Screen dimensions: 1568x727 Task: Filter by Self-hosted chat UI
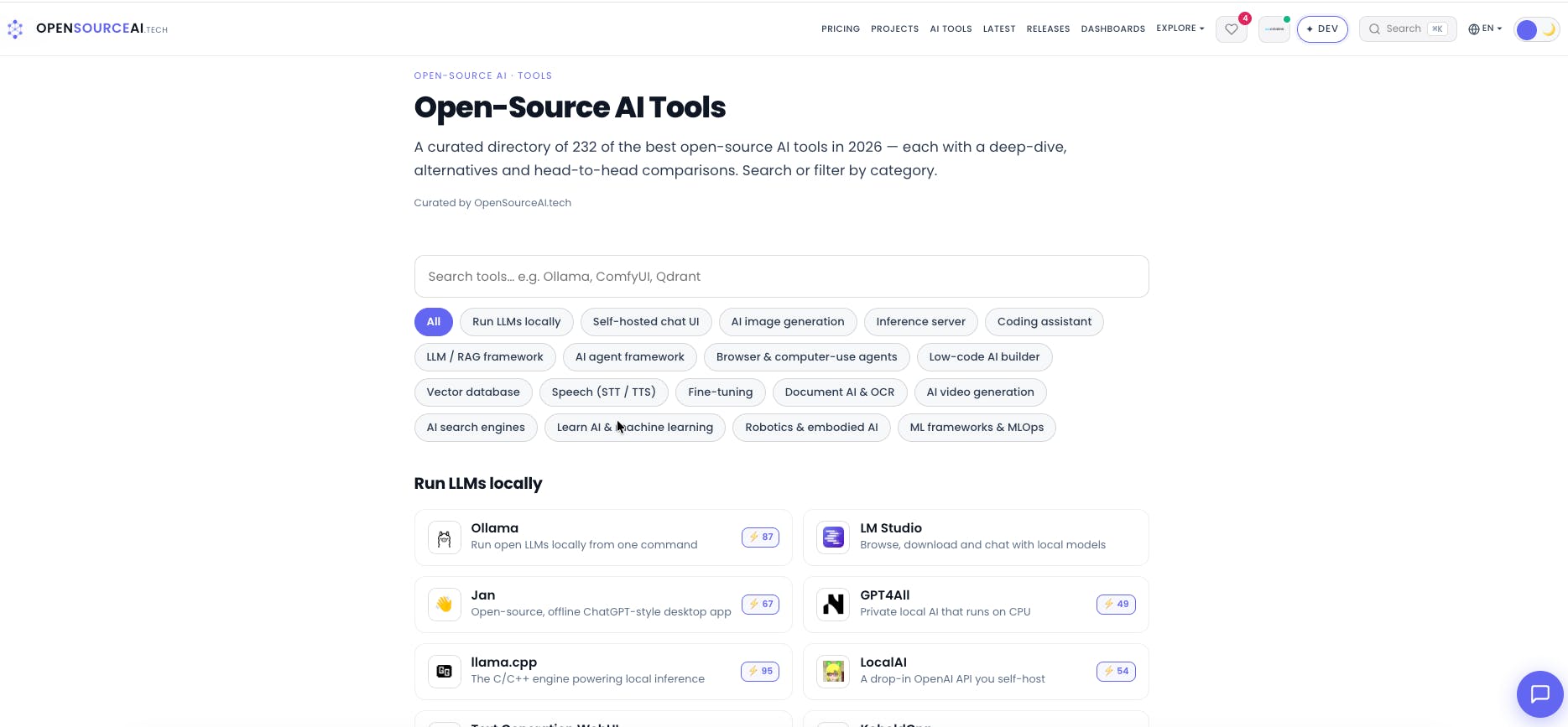tap(646, 322)
